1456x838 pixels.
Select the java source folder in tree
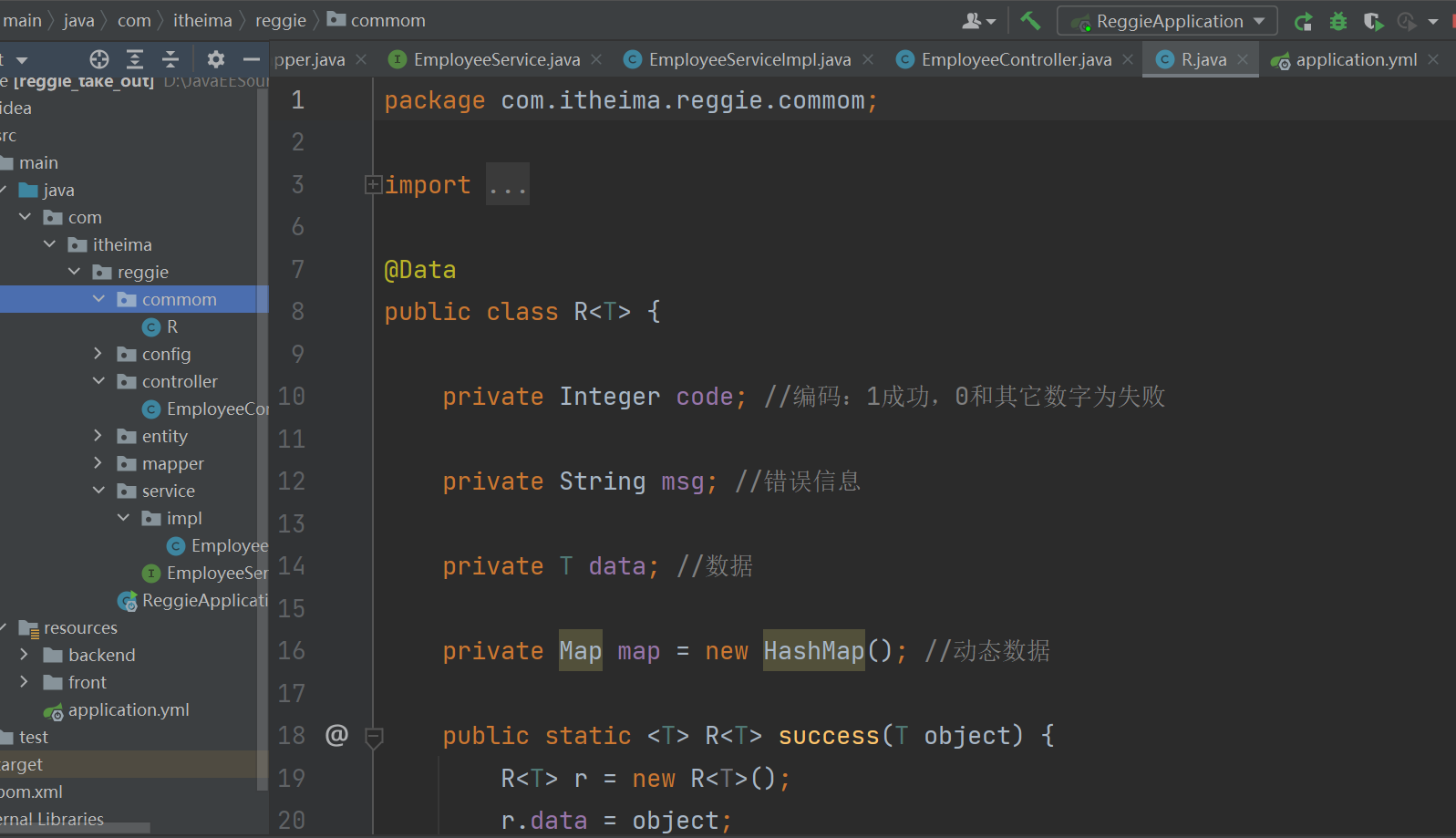(x=47, y=190)
